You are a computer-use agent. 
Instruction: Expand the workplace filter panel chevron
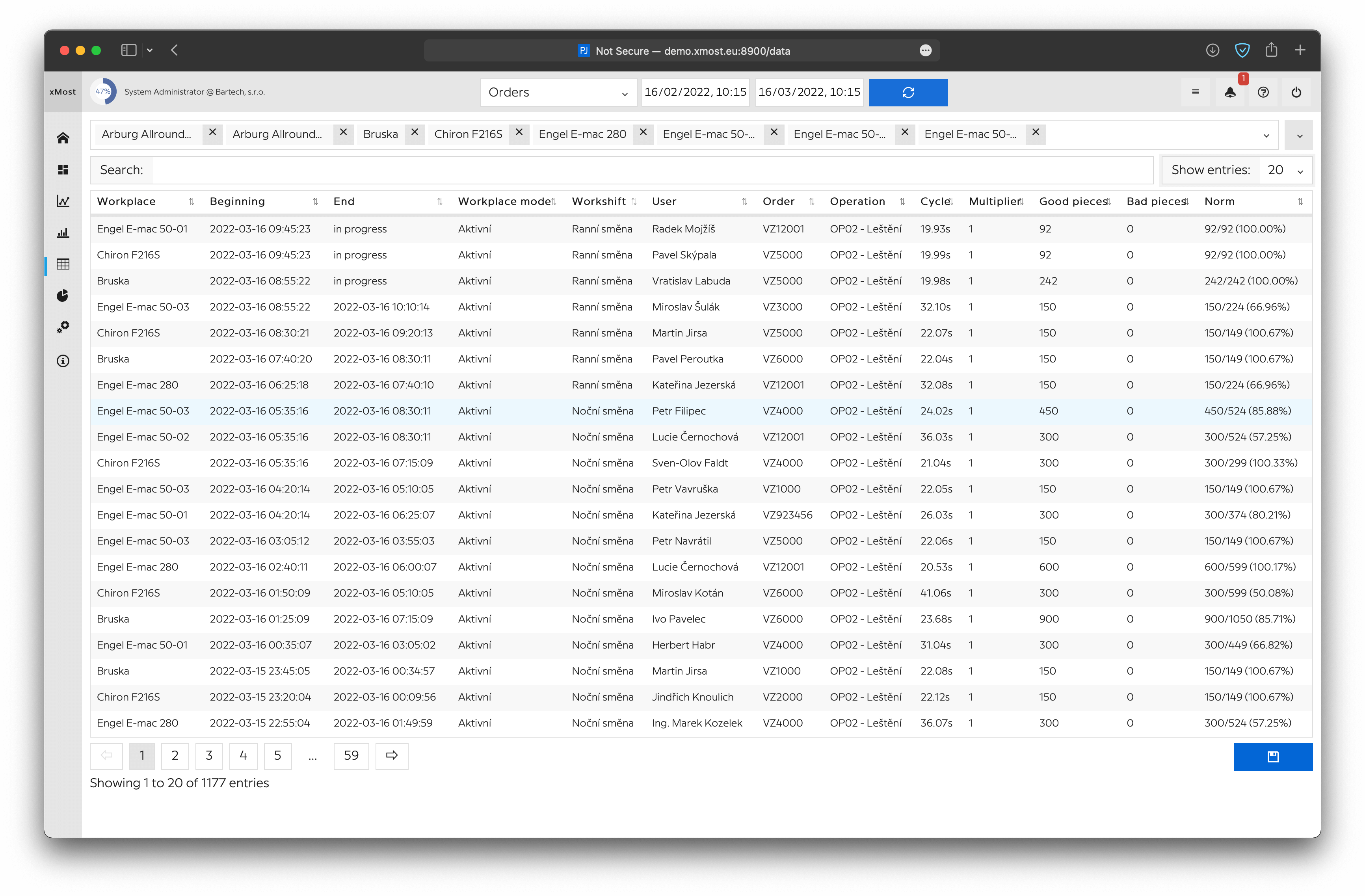tap(1300, 136)
